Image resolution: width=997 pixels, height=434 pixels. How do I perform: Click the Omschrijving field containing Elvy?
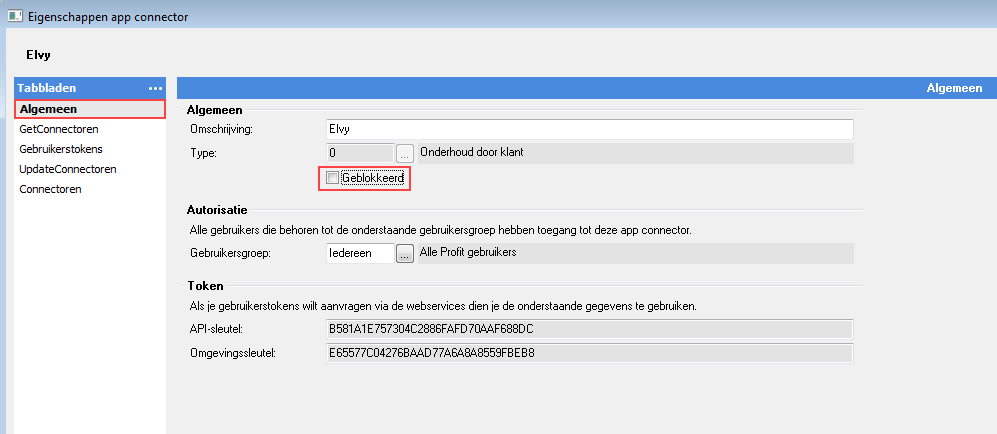click(589, 129)
